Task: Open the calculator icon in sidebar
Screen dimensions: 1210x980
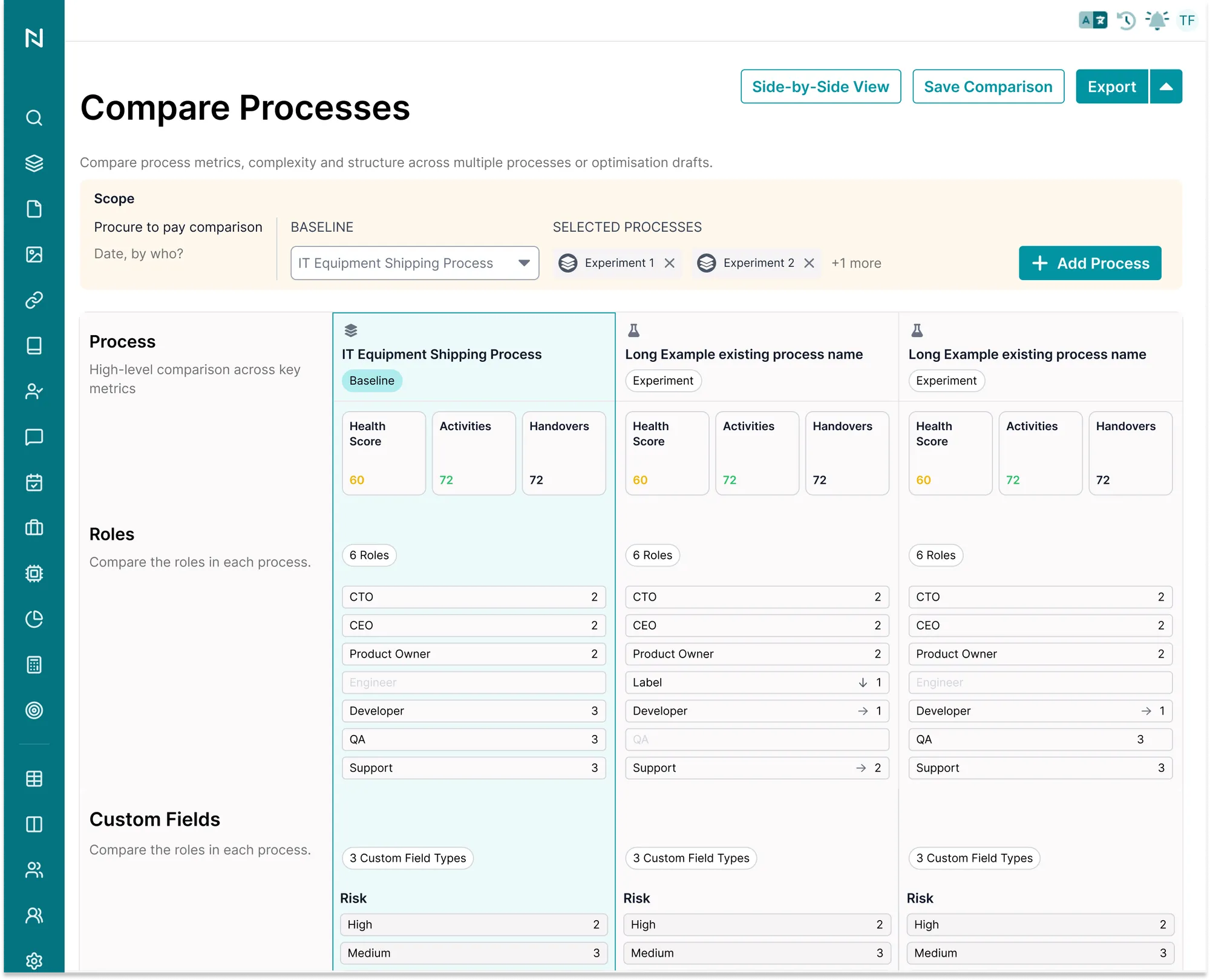Action: click(34, 664)
